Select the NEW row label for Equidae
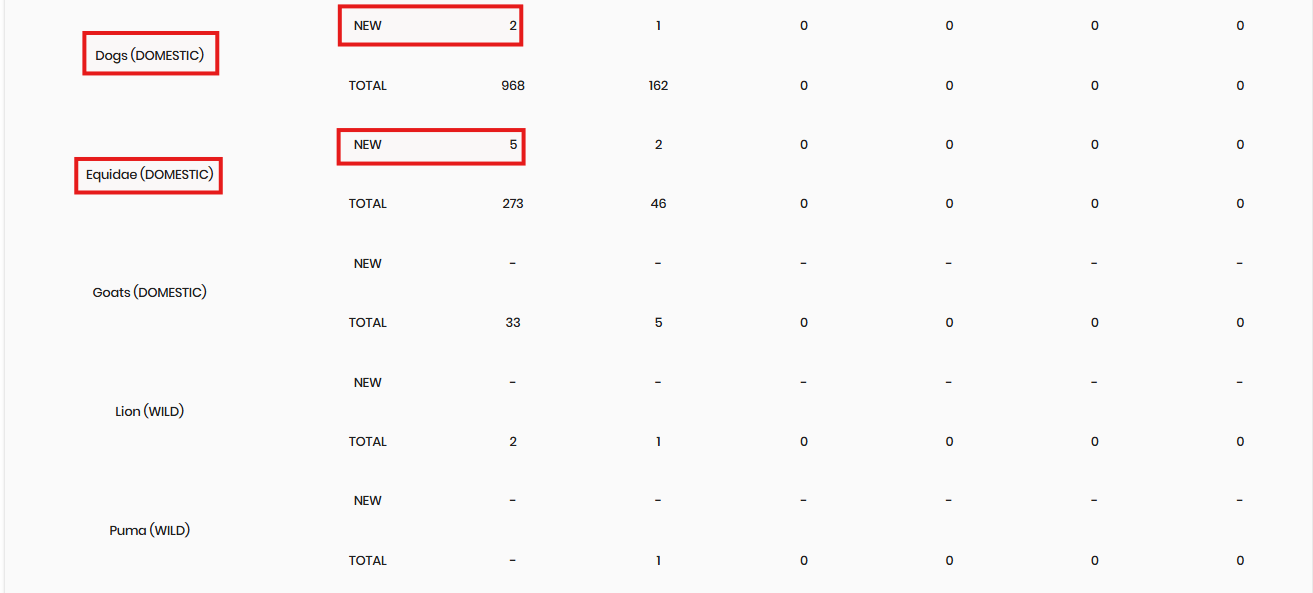This screenshot has width=1313, height=593. (x=368, y=145)
